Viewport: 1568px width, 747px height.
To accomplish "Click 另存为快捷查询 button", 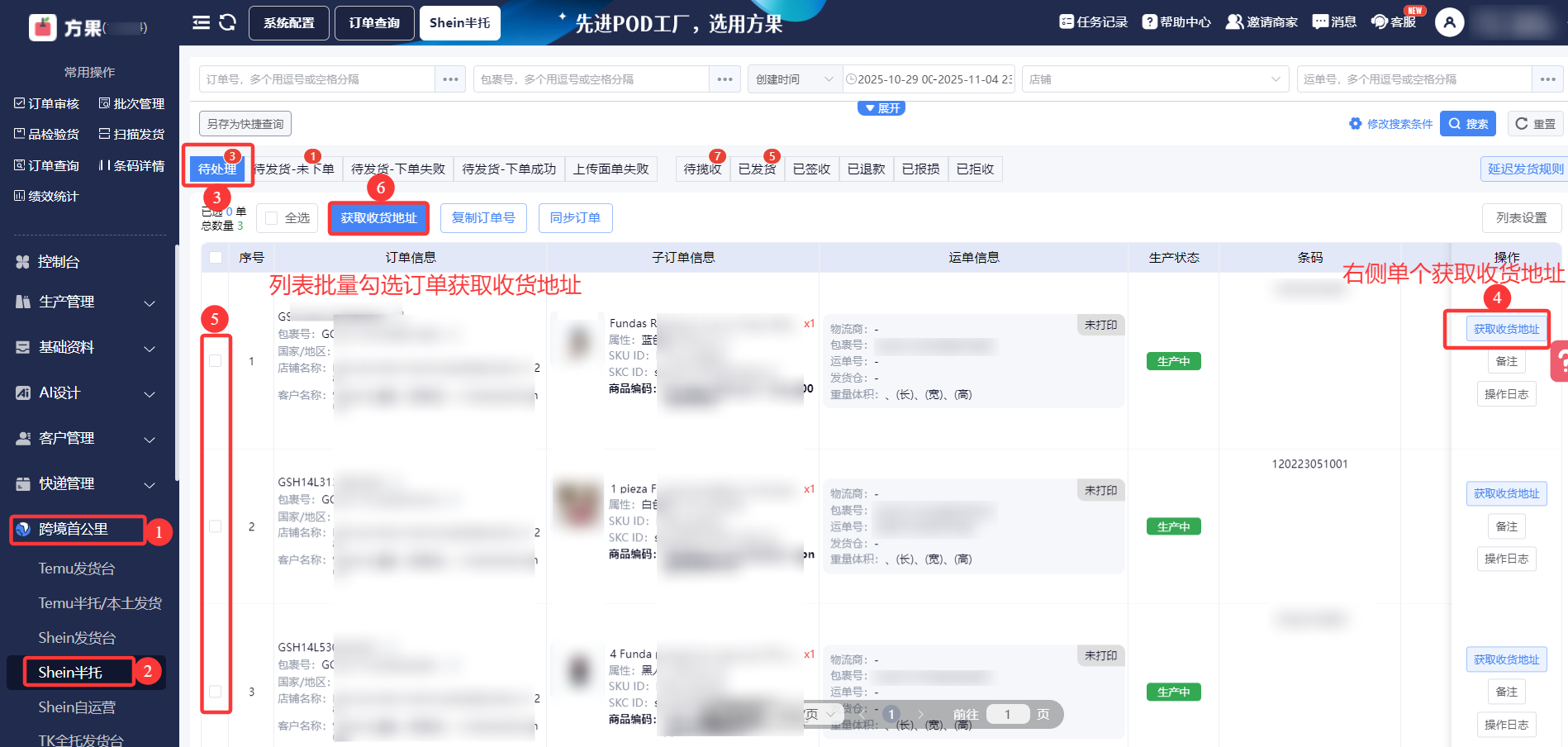I will click(x=245, y=124).
